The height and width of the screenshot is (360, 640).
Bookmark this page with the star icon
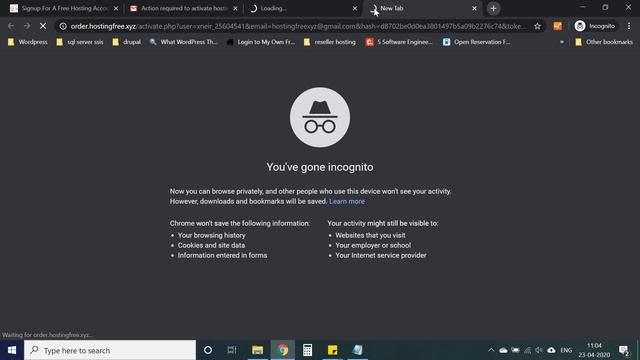pos(538,26)
